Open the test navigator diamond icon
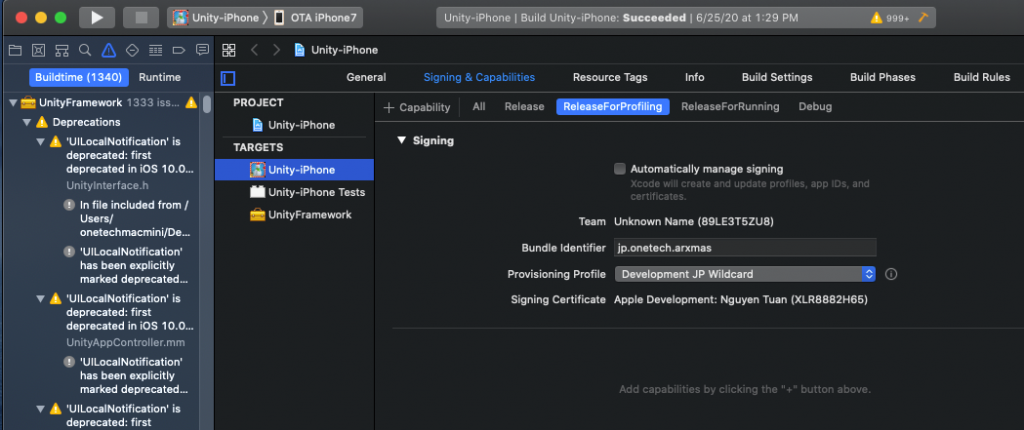The height and width of the screenshot is (430, 1024). click(132, 50)
